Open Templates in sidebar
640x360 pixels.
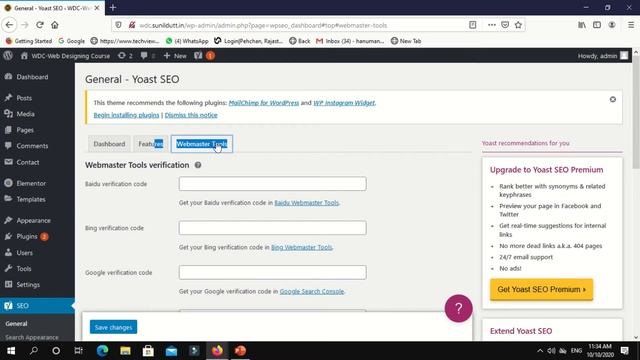pyautogui.click(x=31, y=199)
